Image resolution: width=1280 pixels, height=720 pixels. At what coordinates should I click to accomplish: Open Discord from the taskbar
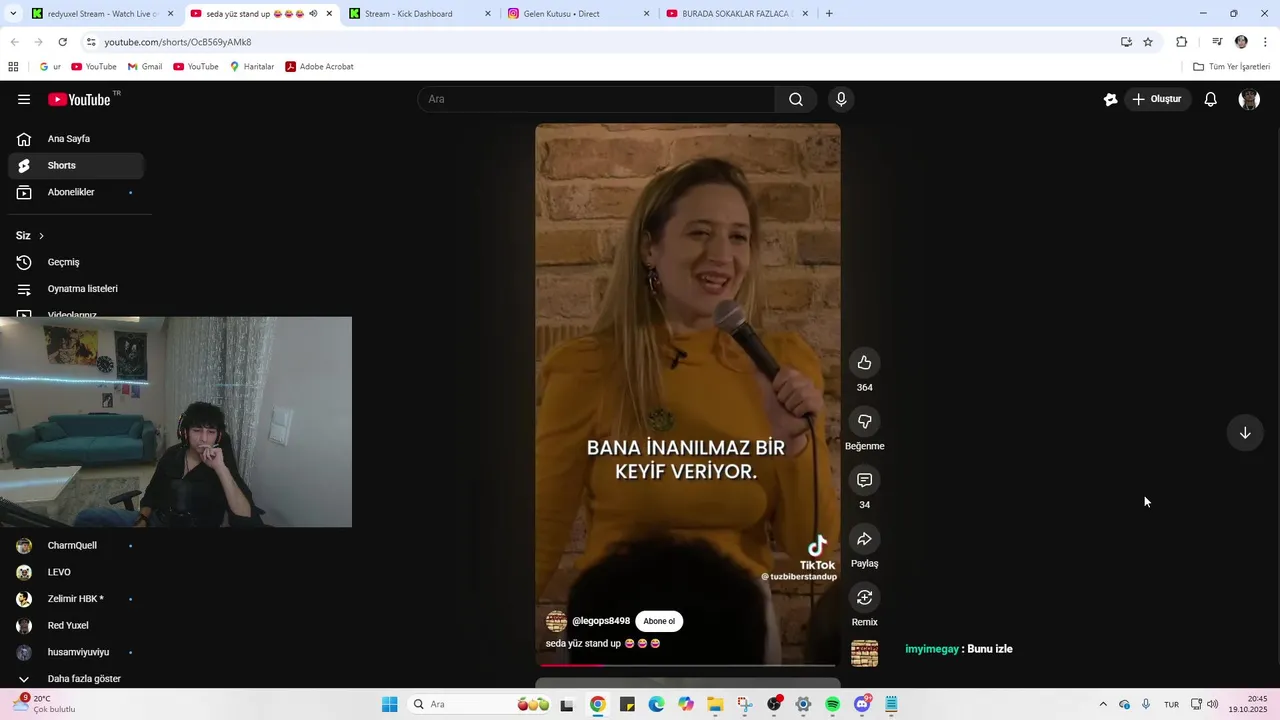pyautogui.click(x=862, y=705)
